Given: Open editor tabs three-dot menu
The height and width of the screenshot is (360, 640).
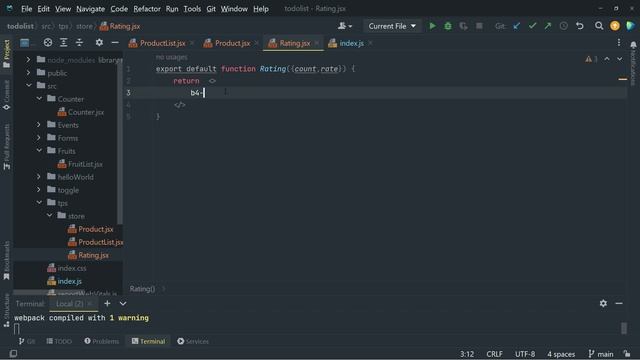Looking at the screenshot, I should (x=619, y=42).
